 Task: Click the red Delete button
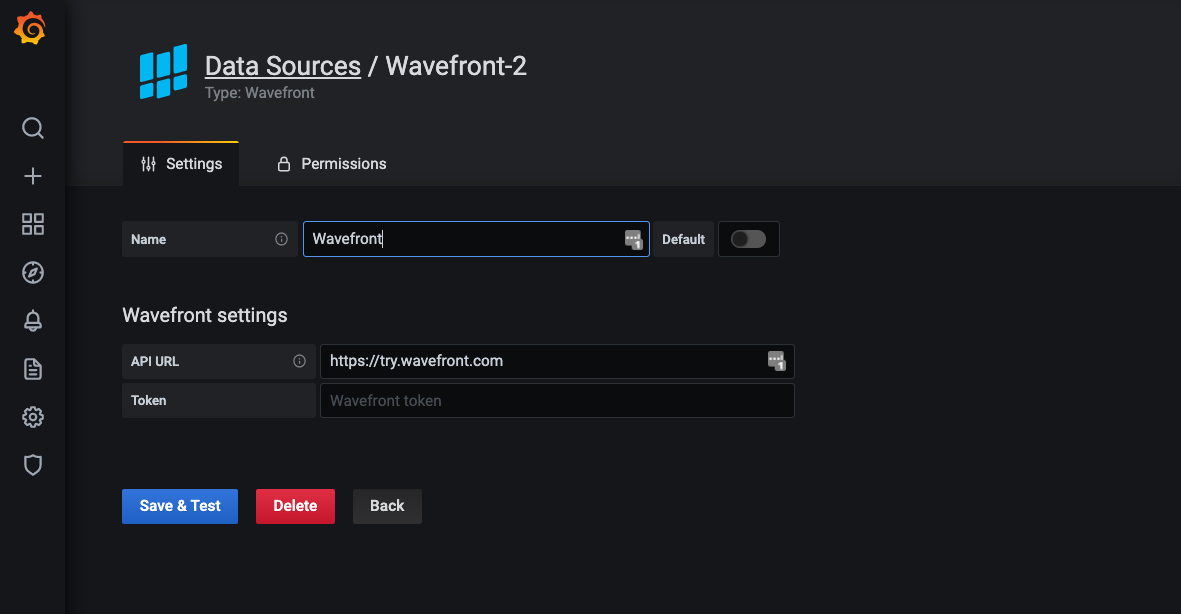pos(295,506)
